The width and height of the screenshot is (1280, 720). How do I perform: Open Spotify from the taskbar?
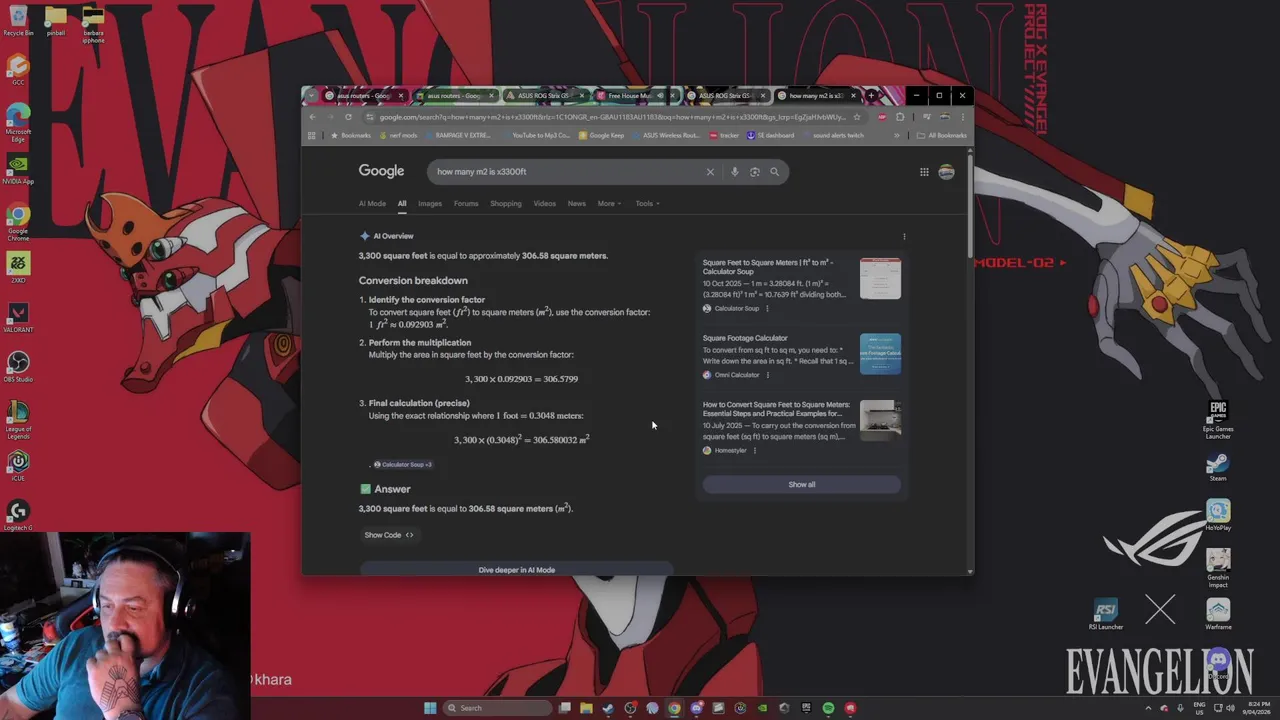tap(828, 708)
